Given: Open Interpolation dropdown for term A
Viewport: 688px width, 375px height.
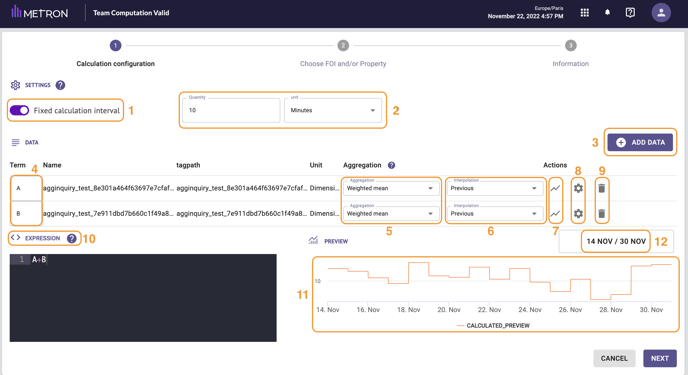Looking at the screenshot, I should [495, 188].
